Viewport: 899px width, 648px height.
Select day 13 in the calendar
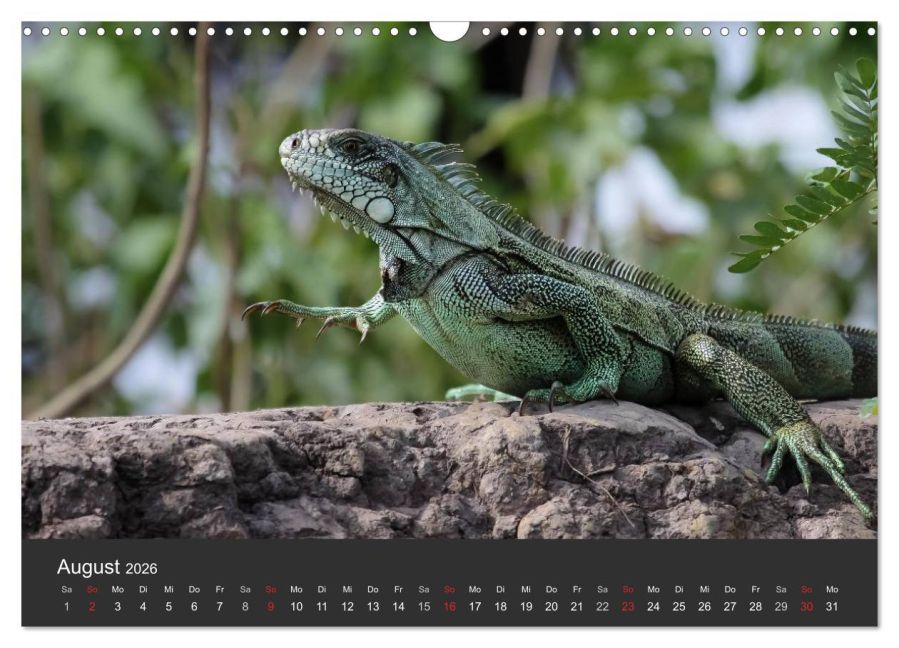point(373,607)
